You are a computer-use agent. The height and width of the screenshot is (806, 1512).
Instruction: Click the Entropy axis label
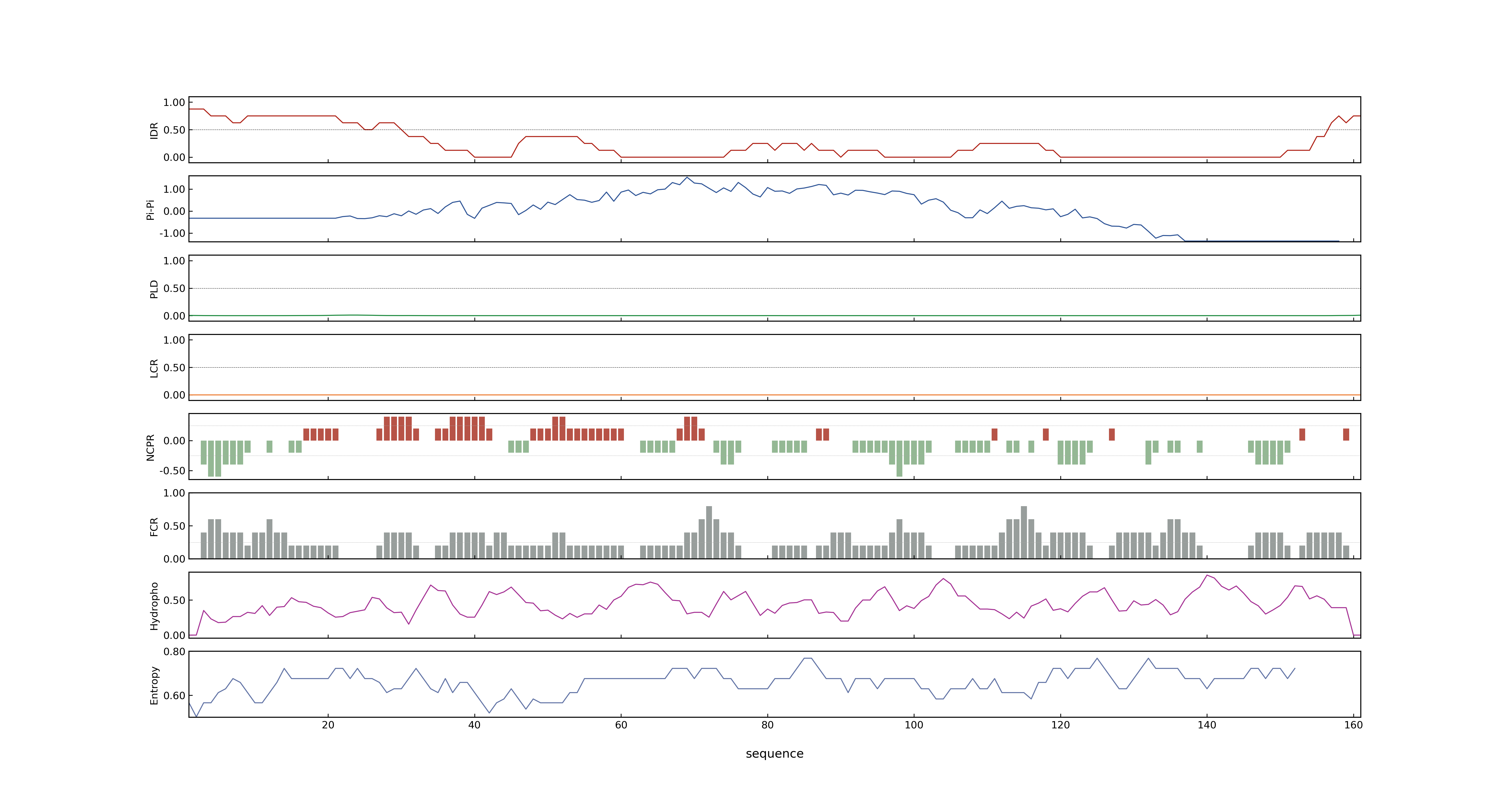(x=154, y=685)
